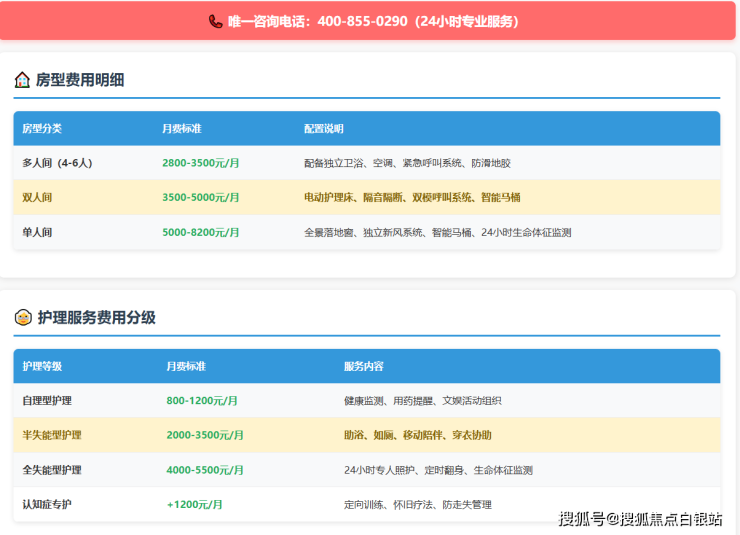The width and height of the screenshot is (740, 535).
Task: Click the 认知症专护 +1200元/月 price
Action: point(195,505)
